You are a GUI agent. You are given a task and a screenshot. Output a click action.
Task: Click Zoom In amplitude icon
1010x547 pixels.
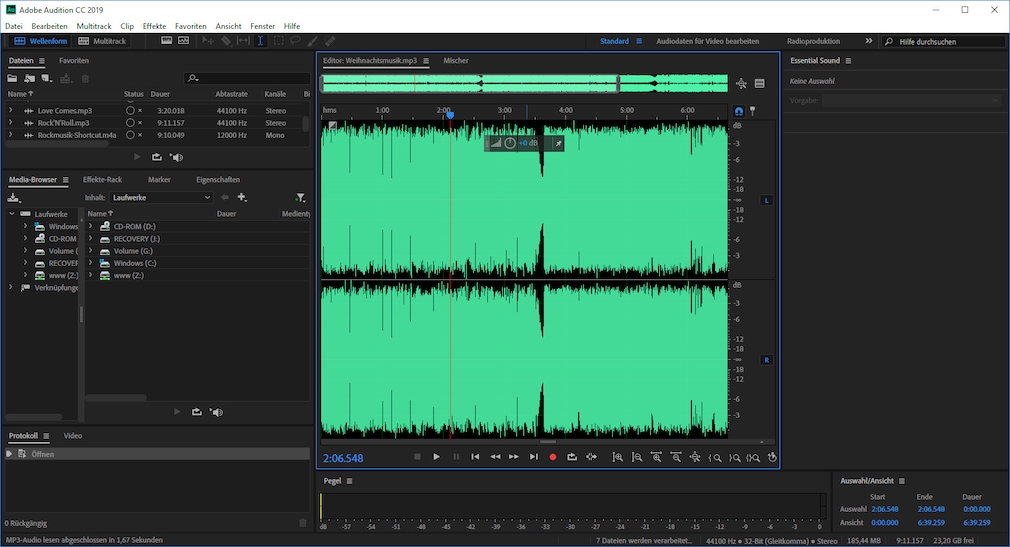tap(617, 457)
